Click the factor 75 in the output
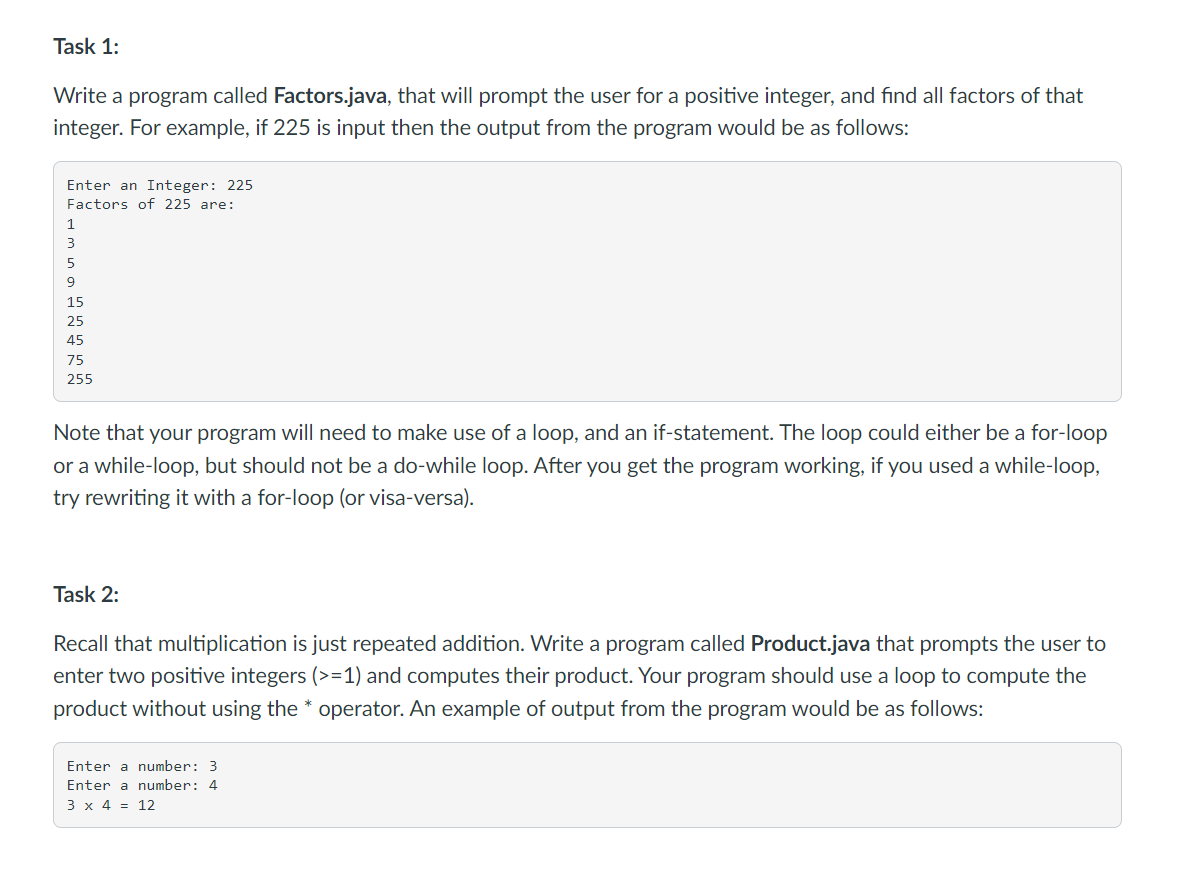 75,360
